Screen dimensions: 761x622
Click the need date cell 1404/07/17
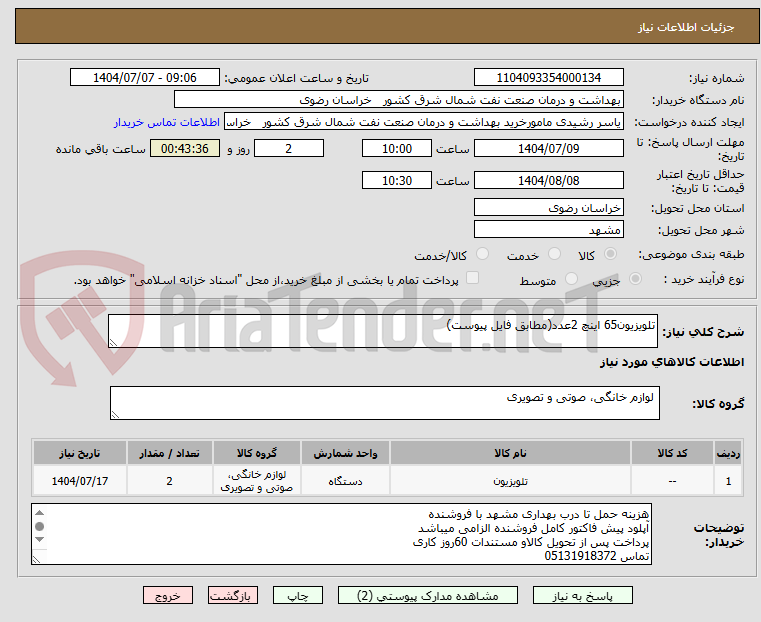(80, 481)
